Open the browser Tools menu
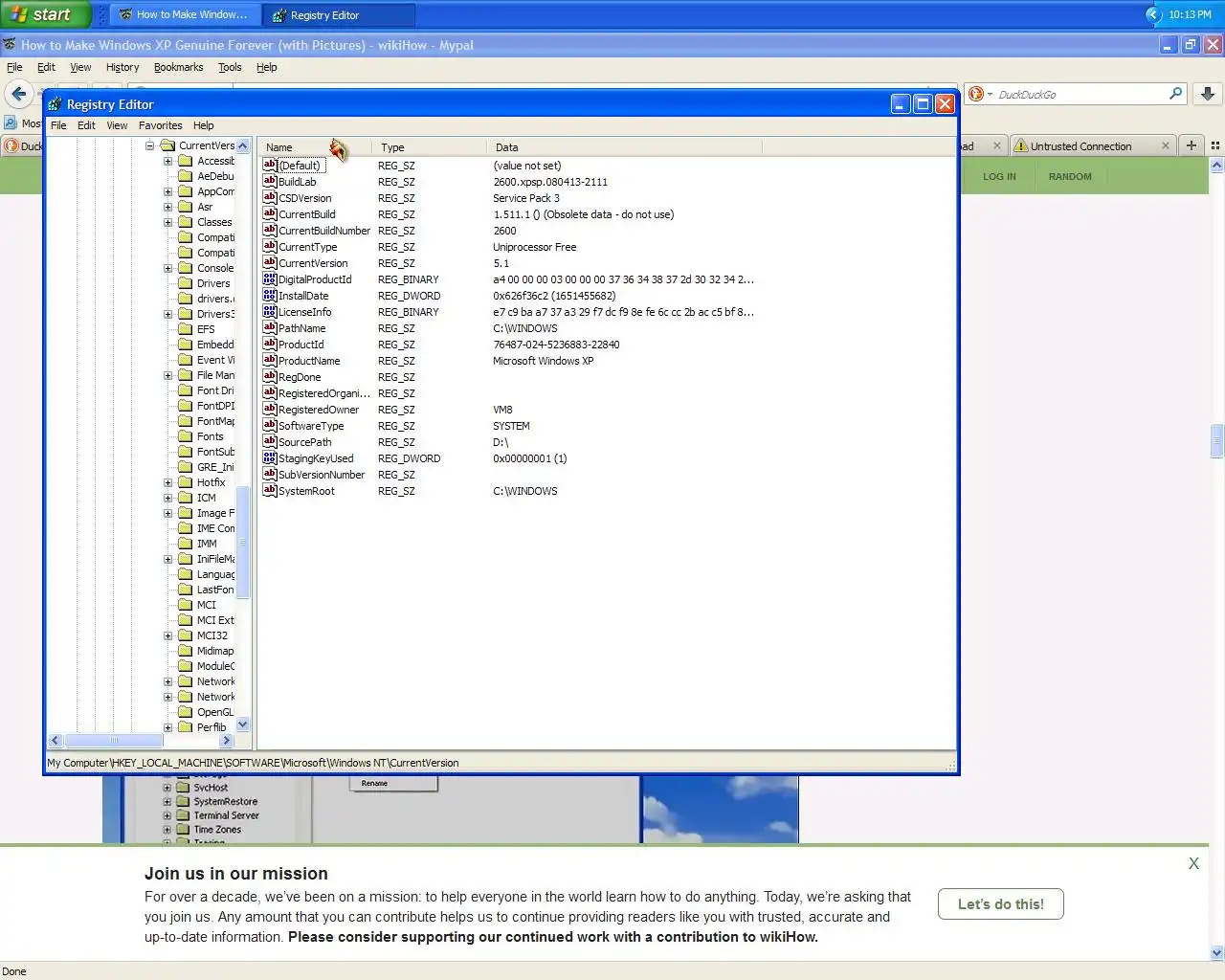 pyautogui.click(x=230, y=67)
